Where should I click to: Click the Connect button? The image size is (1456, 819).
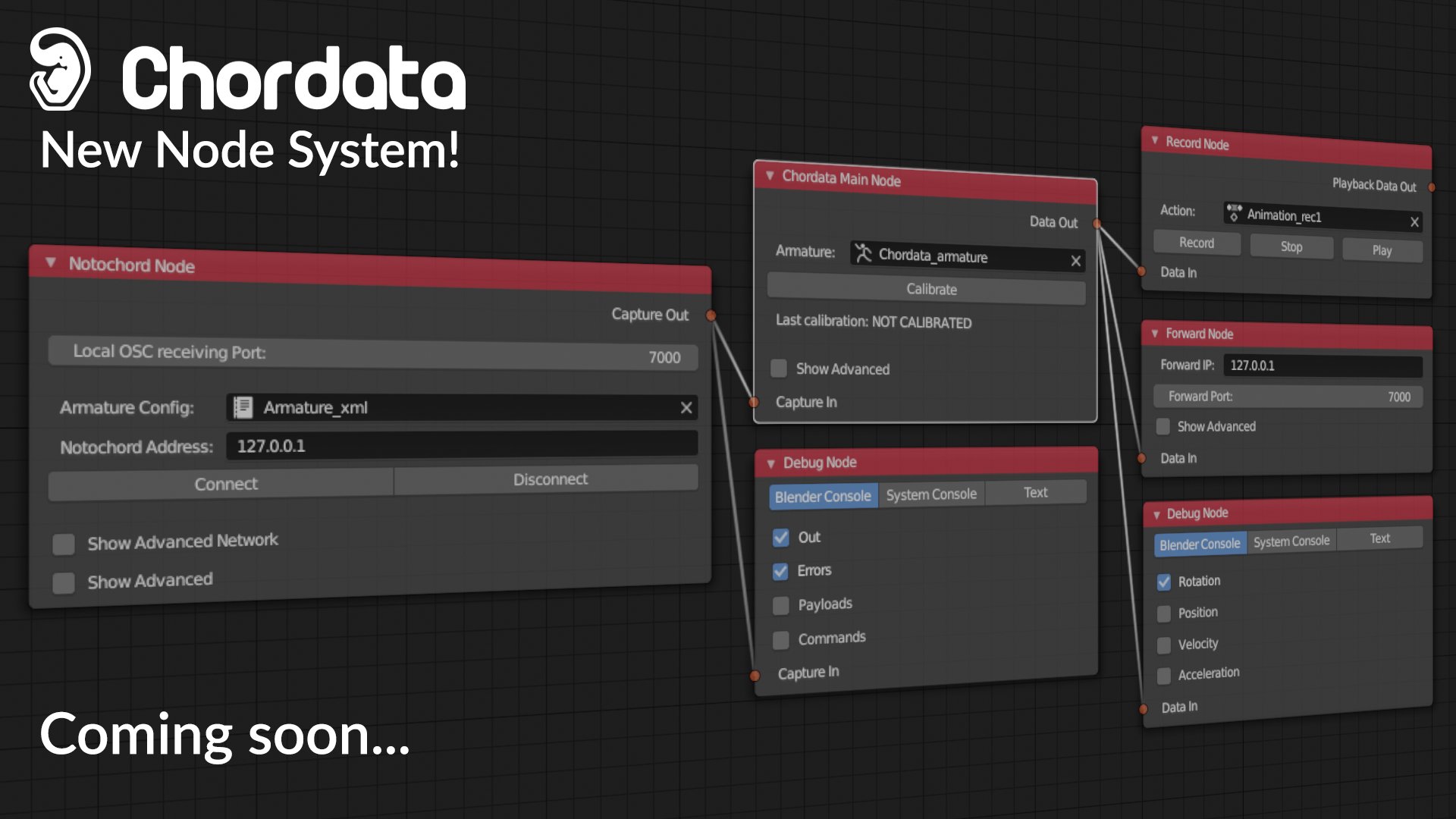pos(221,485)
